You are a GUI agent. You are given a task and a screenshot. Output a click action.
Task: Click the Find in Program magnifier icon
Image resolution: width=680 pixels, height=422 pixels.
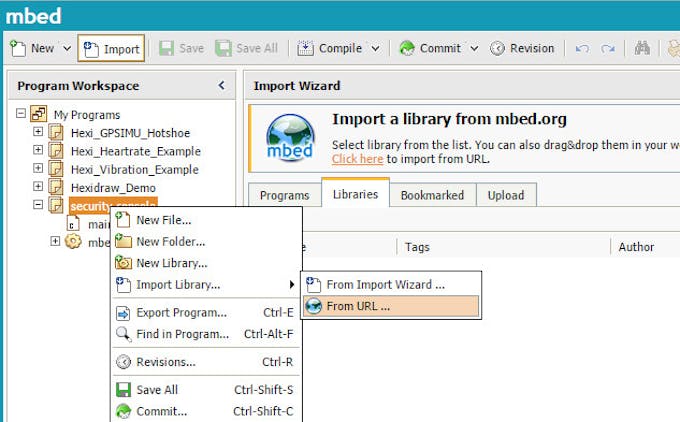pos(124,334)
